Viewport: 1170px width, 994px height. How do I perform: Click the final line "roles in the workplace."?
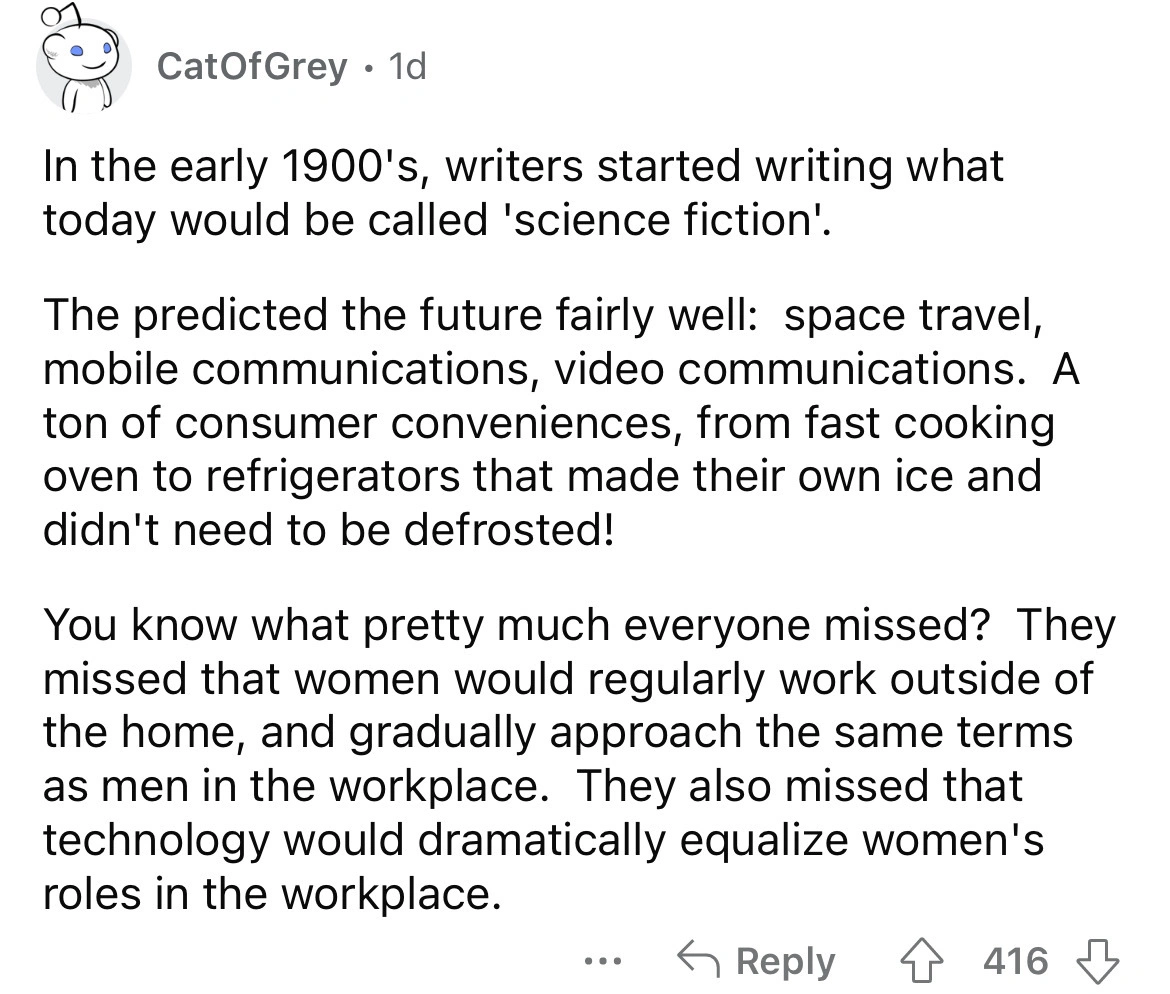pos(270,891)
